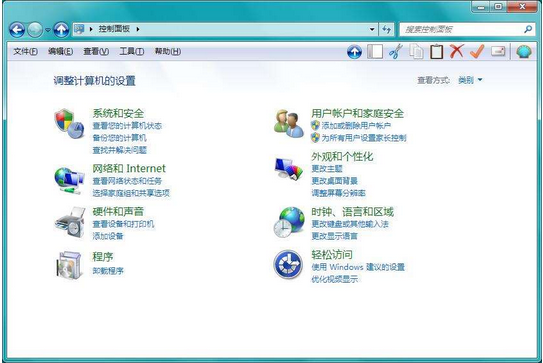This screenshot has width=543, height=363.
Task: Toggle the pane layout toolbar icon
Action: [375, 52]
